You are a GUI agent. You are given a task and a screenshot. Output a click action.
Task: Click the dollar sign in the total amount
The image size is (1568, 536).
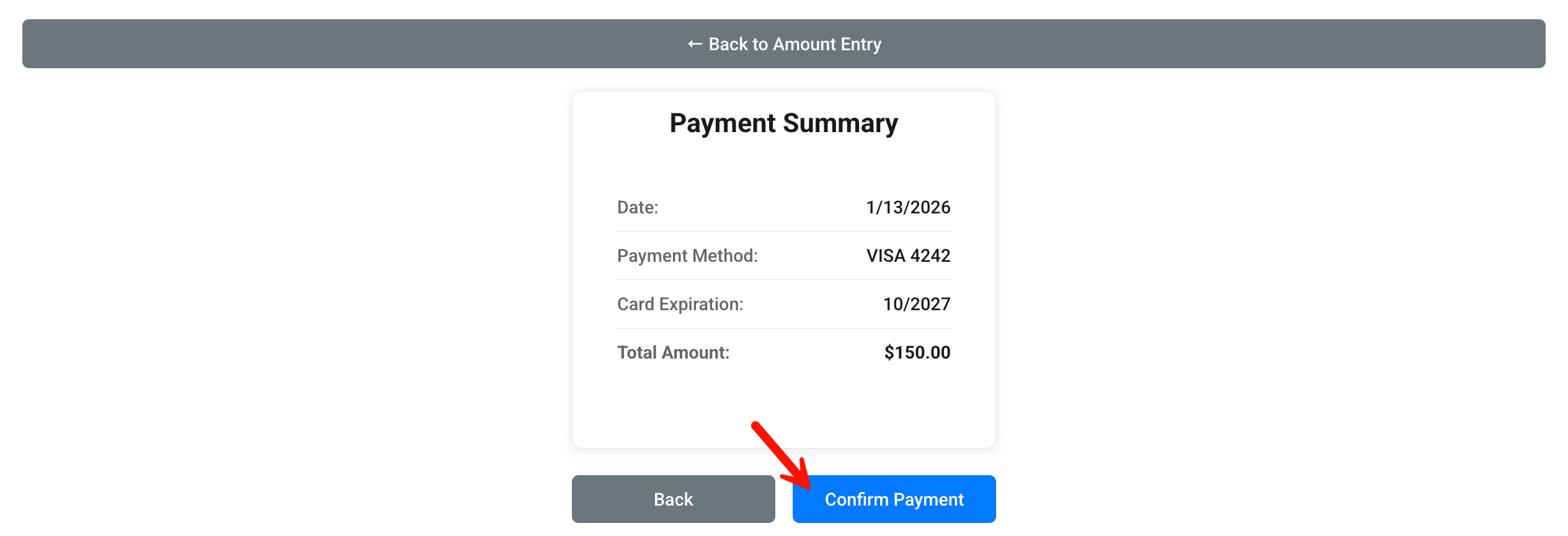click(x=889, y=352)
